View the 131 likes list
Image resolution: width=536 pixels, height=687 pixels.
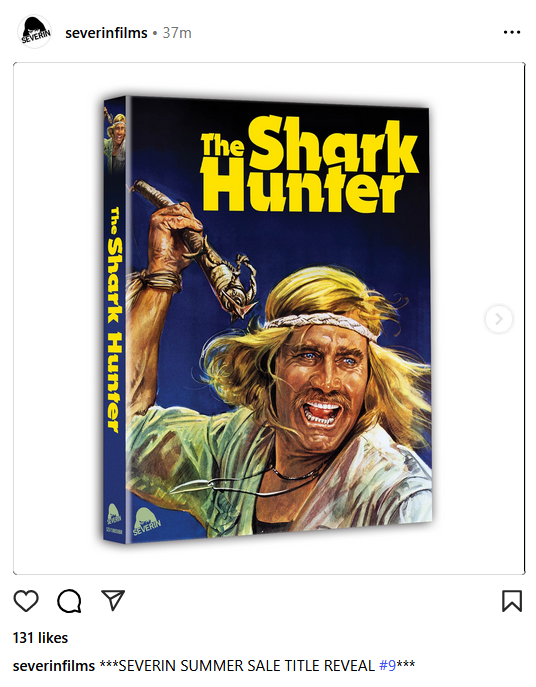[x=40, y=638]
